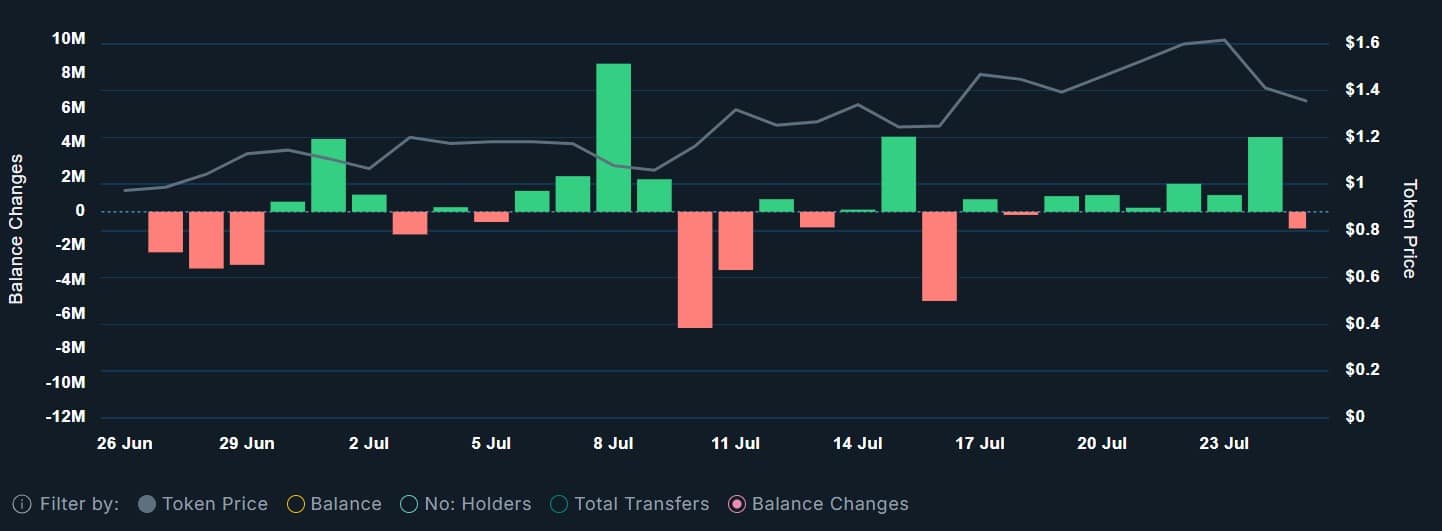The image size is (1442, 531).
Task: Click the last small red bar at chart end
Action: click(x=1297, y=220)
